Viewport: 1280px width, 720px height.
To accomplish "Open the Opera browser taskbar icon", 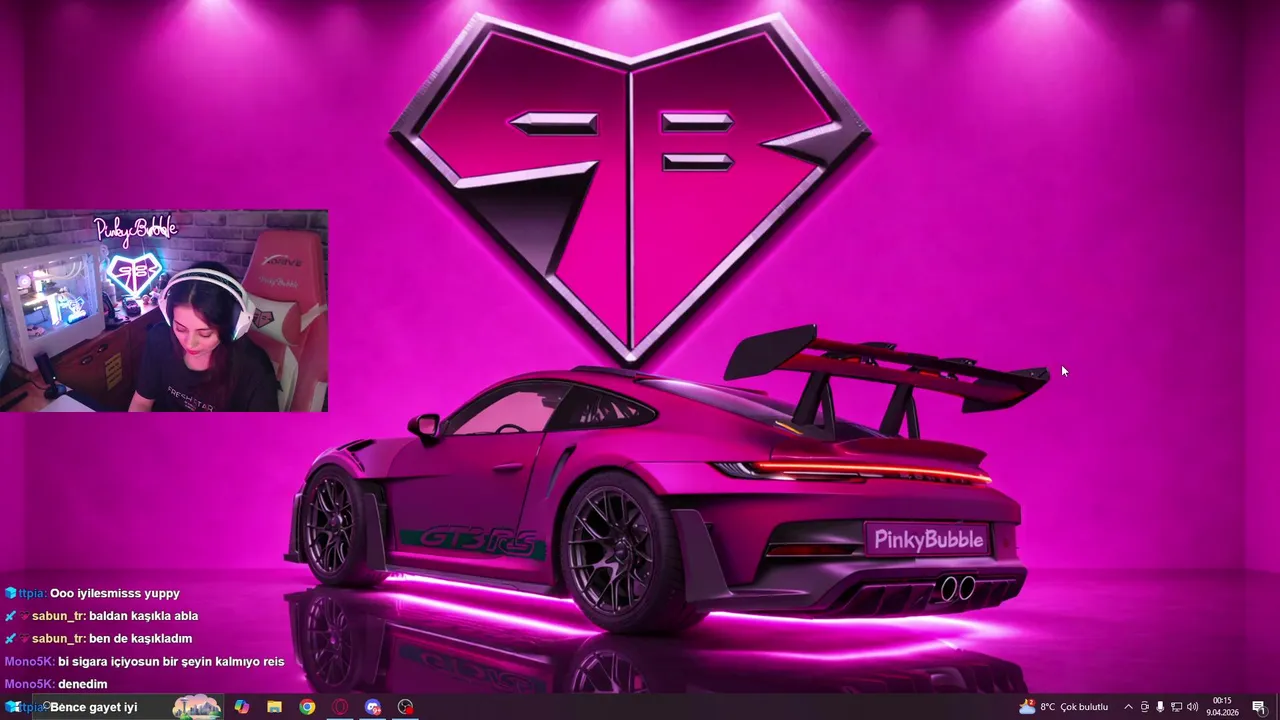I will coord(340,707).
